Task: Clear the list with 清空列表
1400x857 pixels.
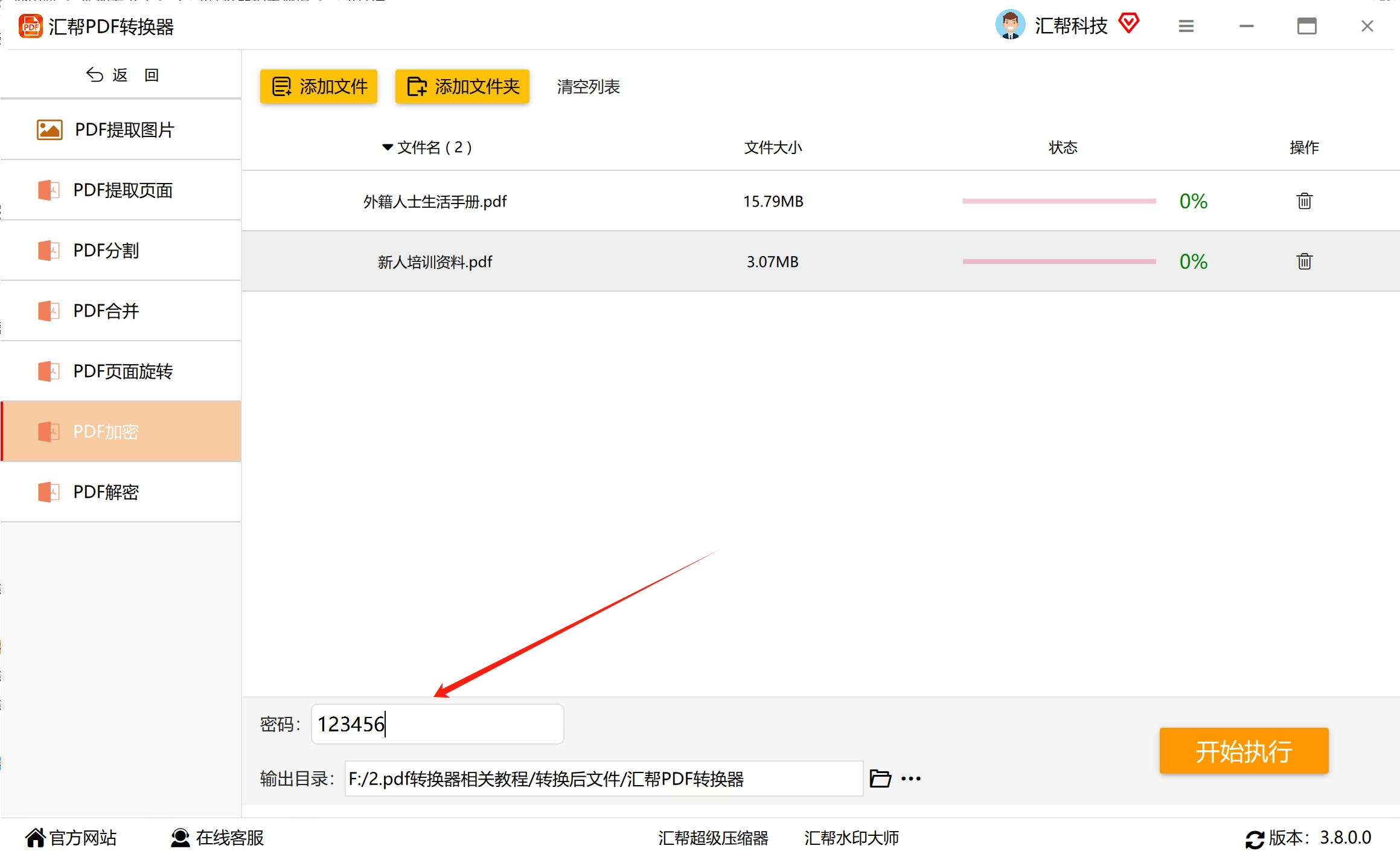Action: point(588,87)
